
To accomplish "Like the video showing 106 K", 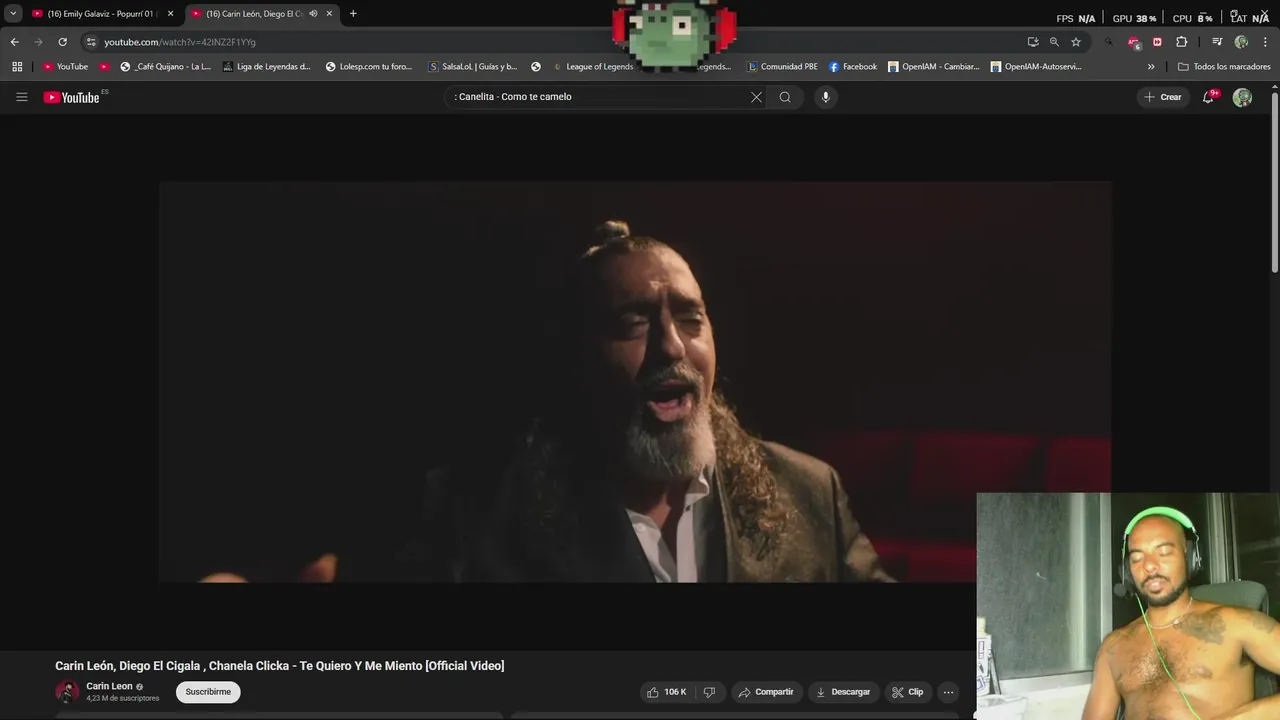I will pyautogui.click(x=666, y=692).
